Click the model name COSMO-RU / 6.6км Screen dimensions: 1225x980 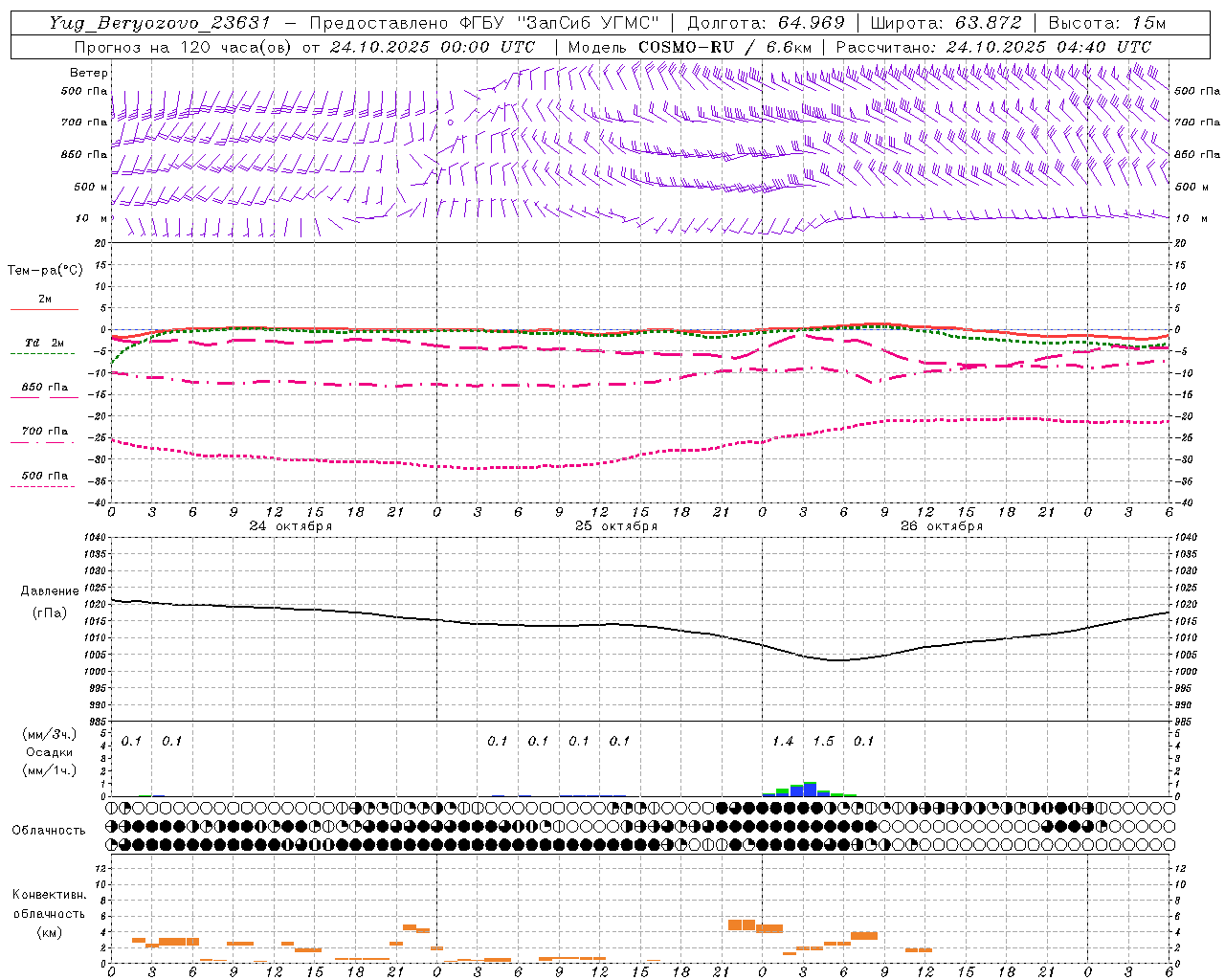click(726, 47)
